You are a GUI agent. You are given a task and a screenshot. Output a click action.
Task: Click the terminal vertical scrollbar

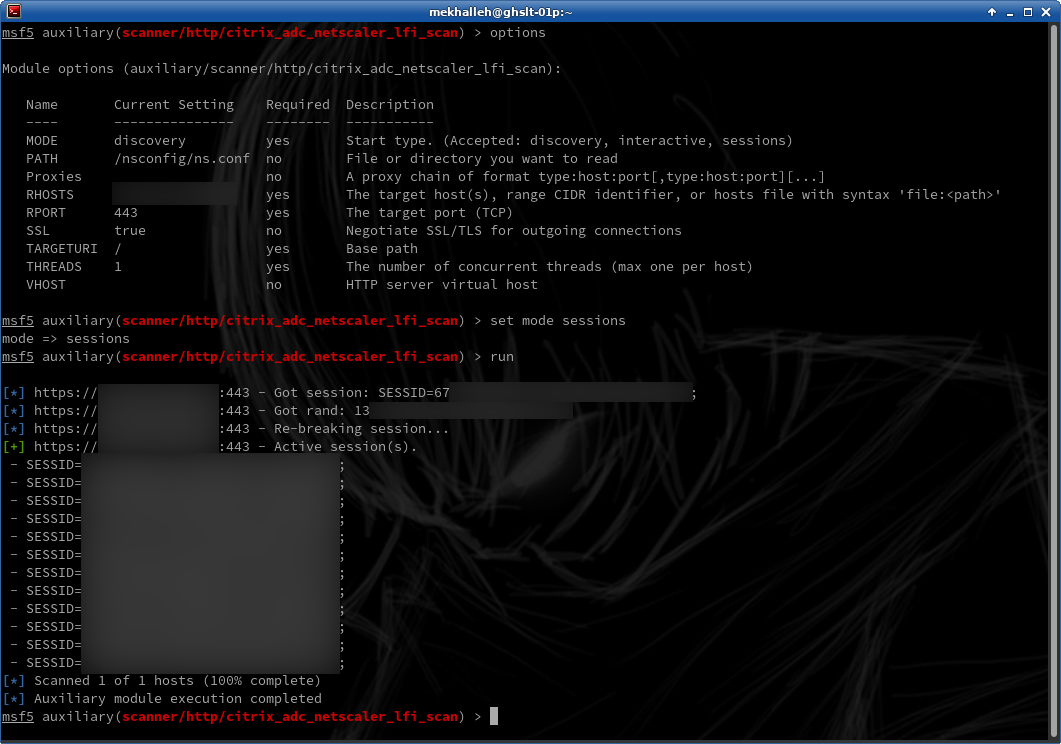(1054, 380)
